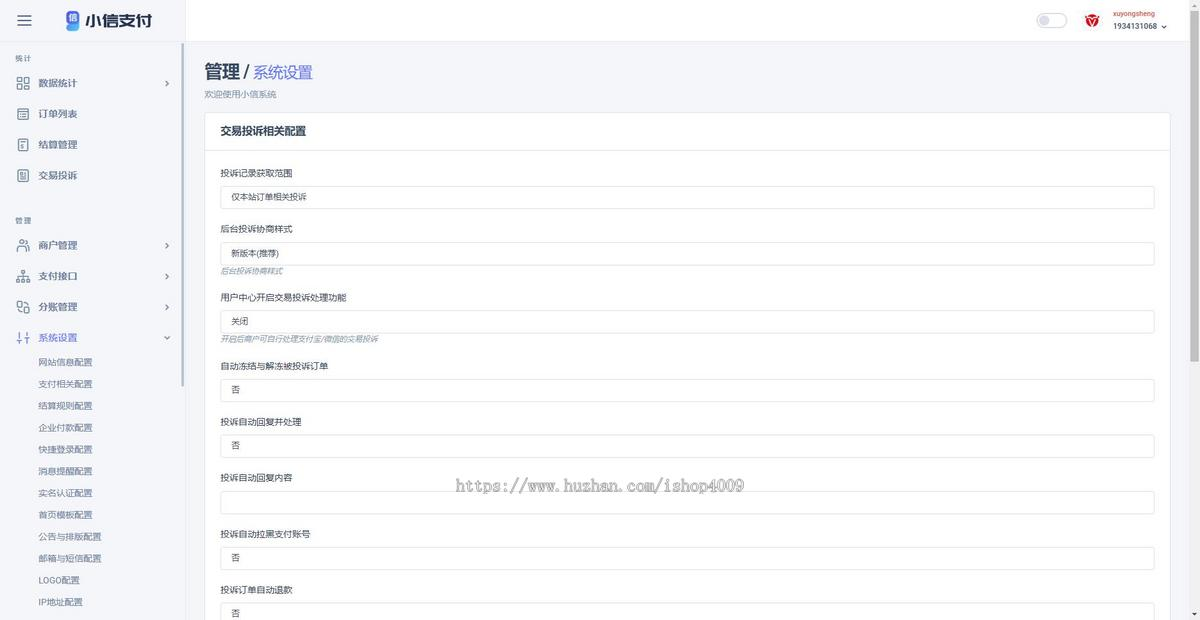
Task: Open 系统设置 menu item
Action: click(x=58, y=338)
